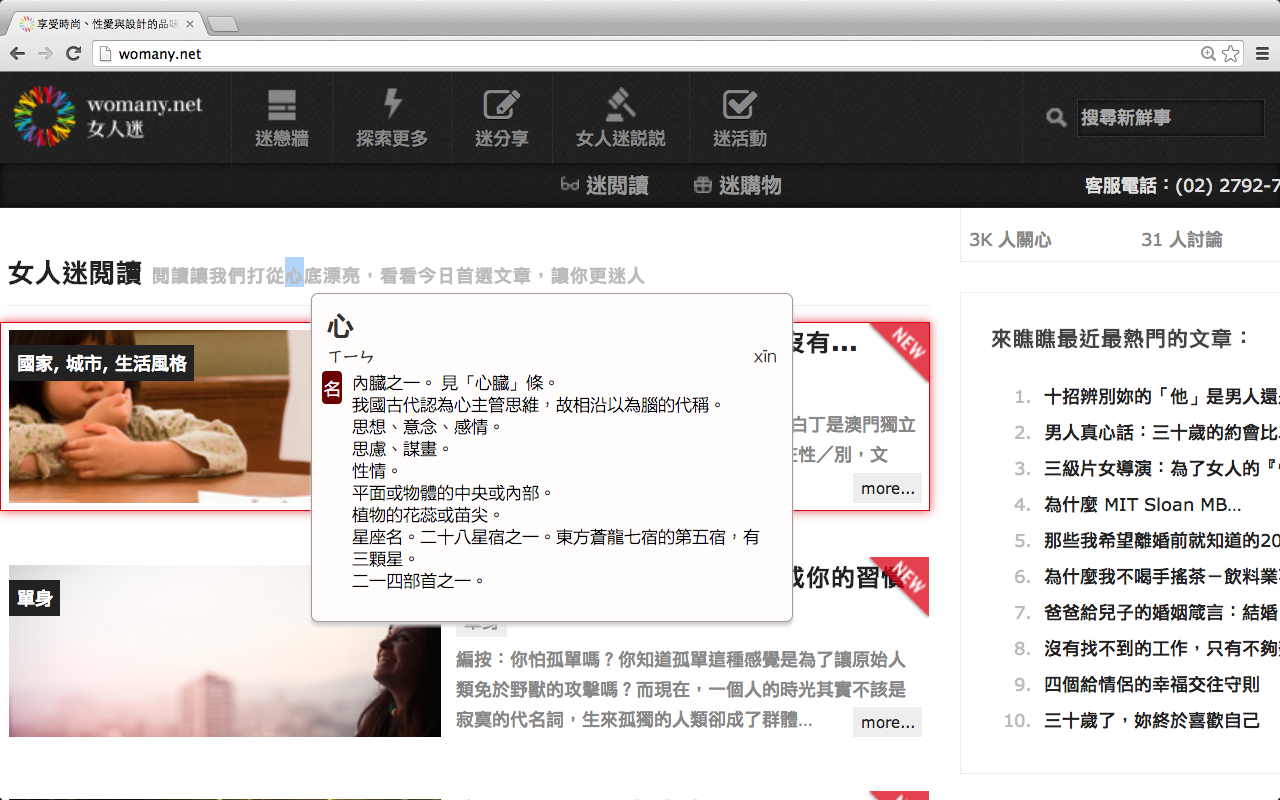This screenshot has height=800, width=1280.
Task: Click the glasses icon beside 迷閱讀
Action: coord(570,185)
